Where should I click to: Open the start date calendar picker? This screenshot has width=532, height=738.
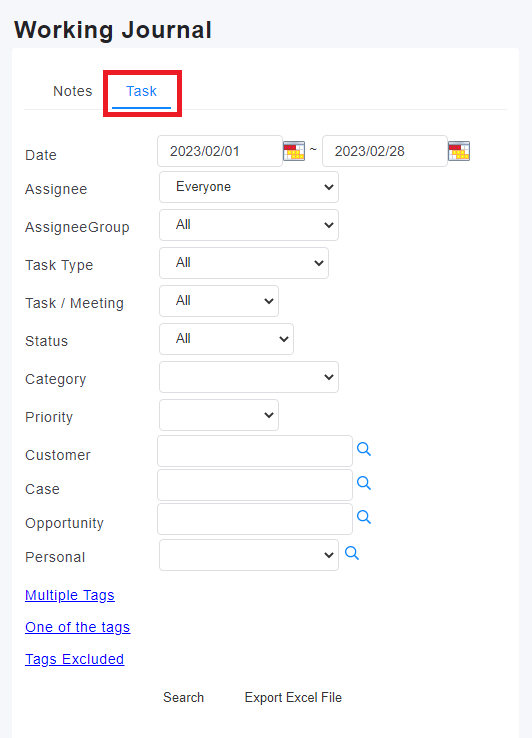294,151
